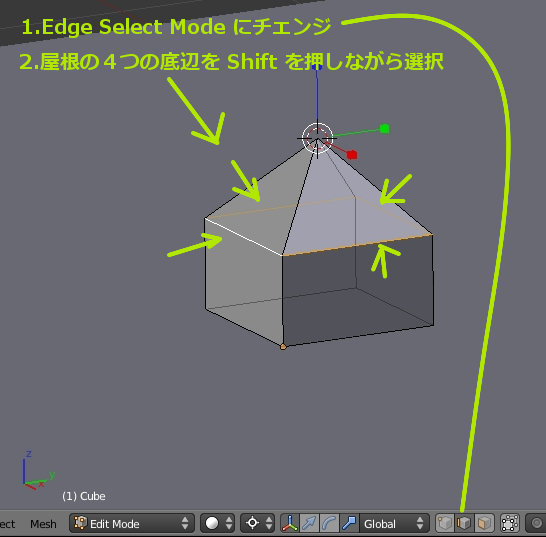Open the Global orientation dropdown
The width and height of the screenshot is (546, 537).
coord(394,523)
